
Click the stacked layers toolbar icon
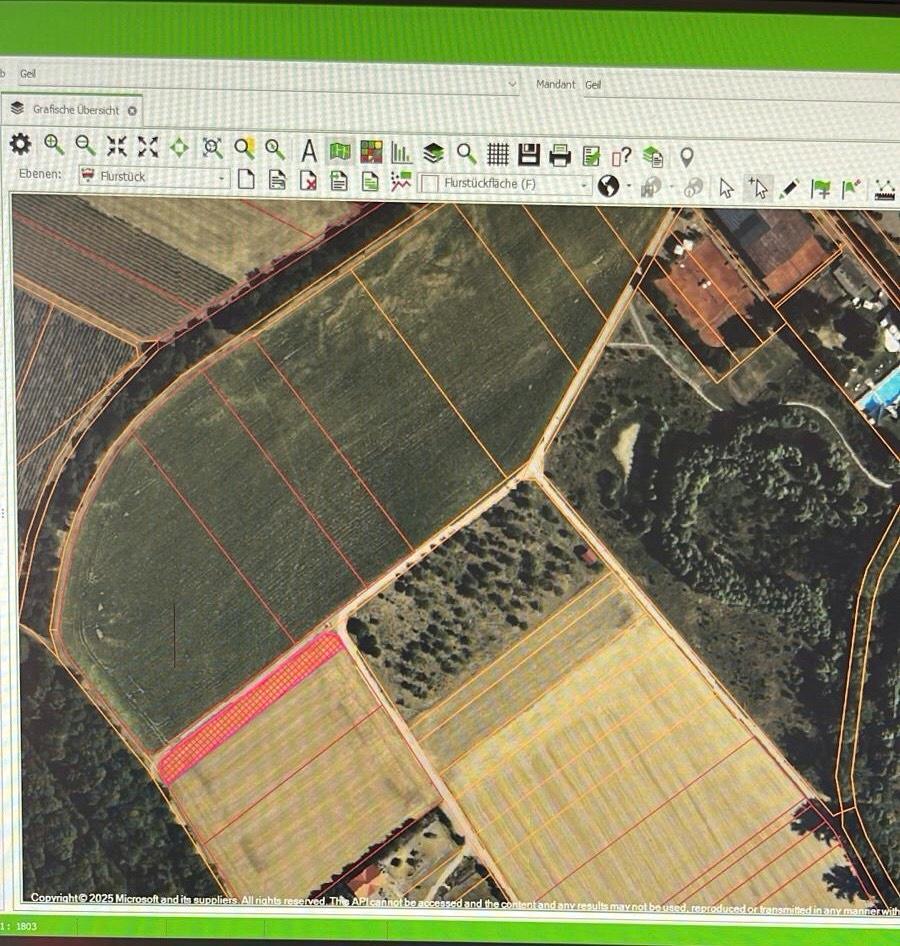tap(433, 153)
